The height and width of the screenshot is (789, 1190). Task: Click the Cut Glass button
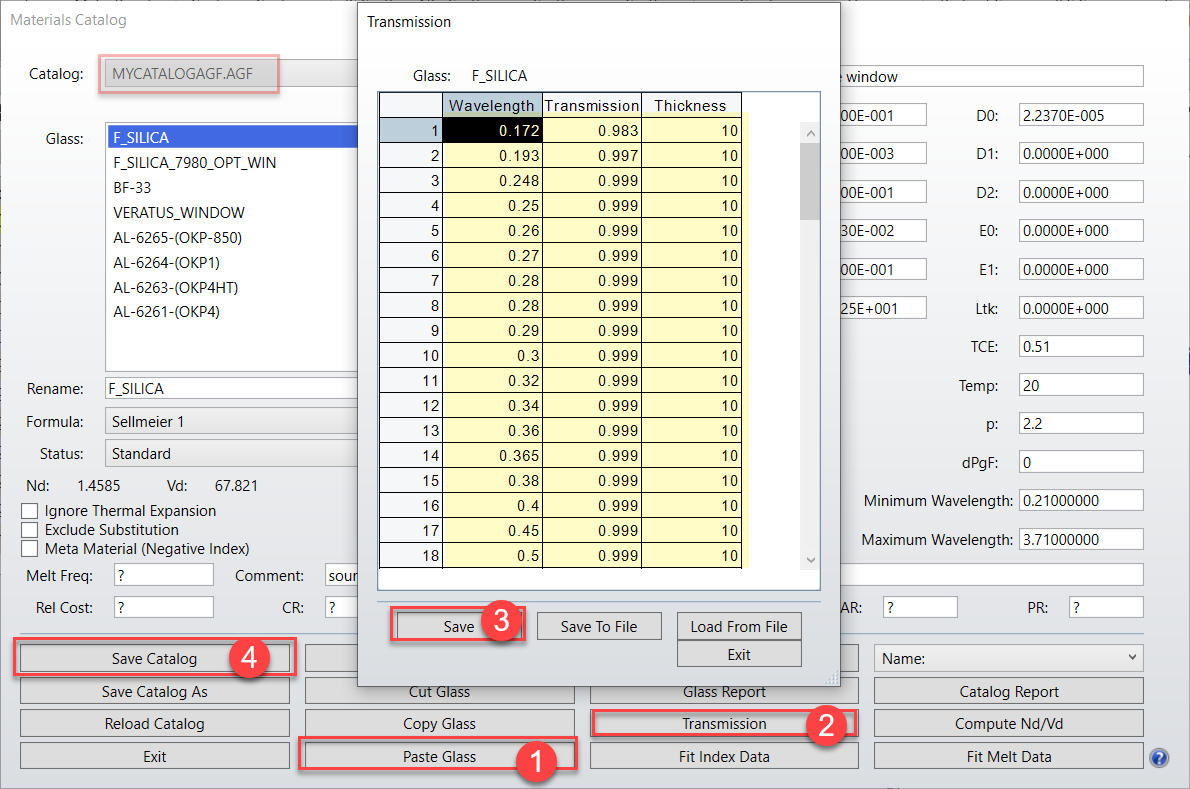[x=439, y=693]
